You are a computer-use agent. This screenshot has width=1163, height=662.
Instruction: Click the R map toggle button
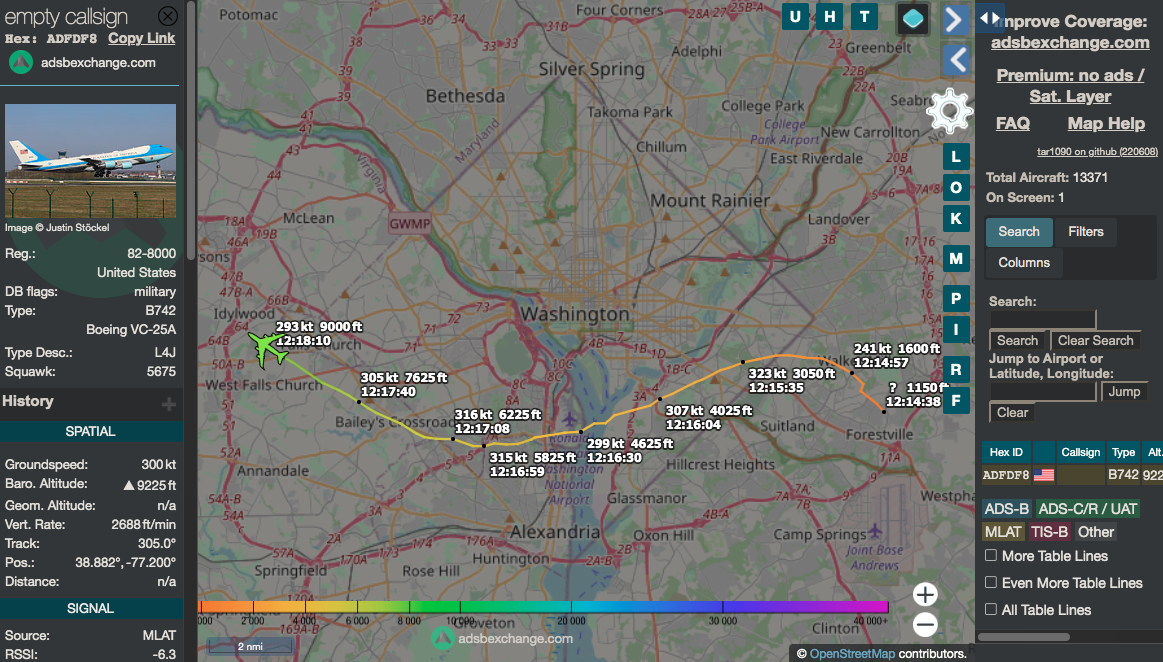click(956, 369)
